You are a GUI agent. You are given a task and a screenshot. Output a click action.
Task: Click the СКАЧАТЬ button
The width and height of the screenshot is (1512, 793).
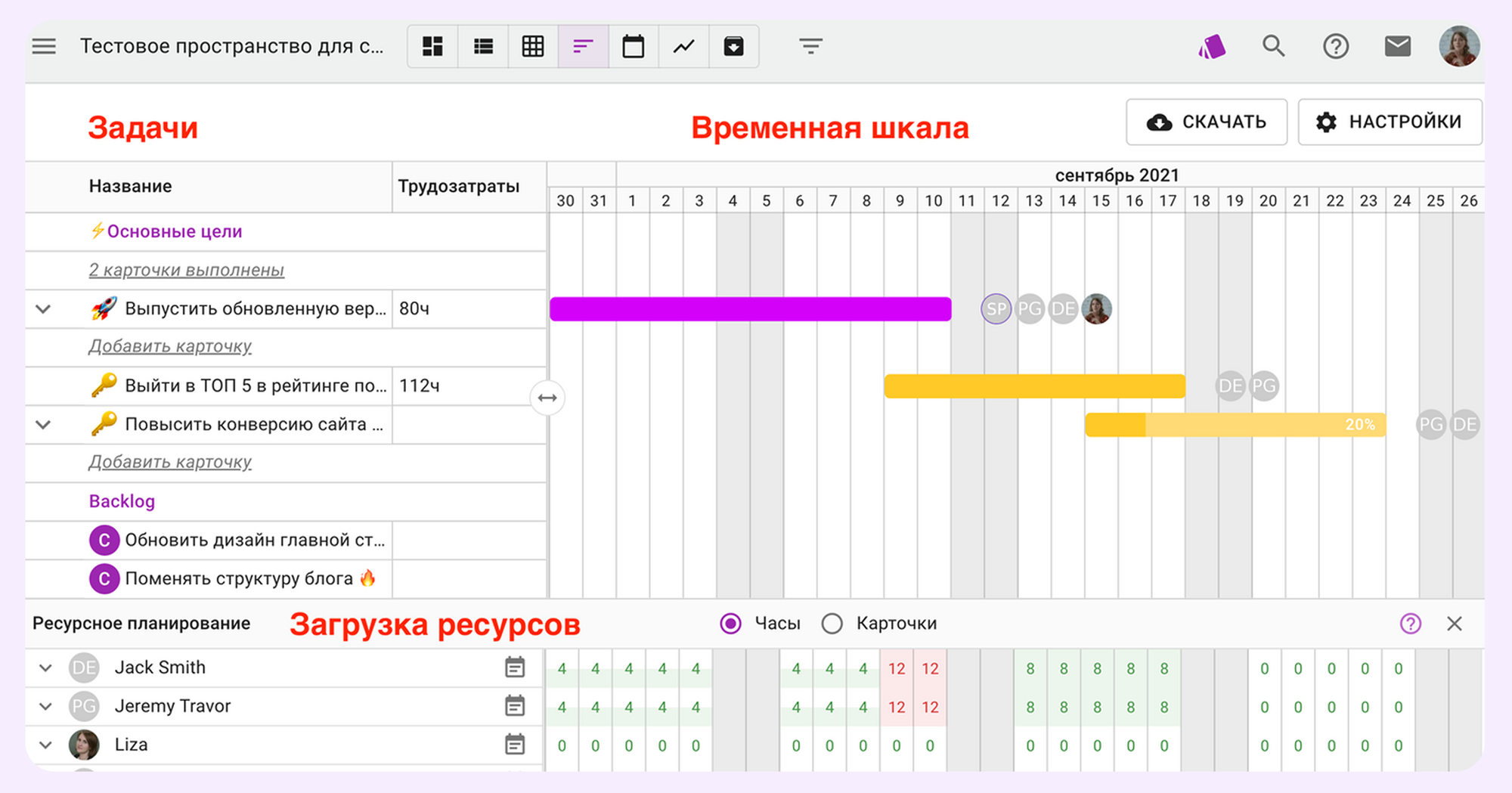point(1206,122)
